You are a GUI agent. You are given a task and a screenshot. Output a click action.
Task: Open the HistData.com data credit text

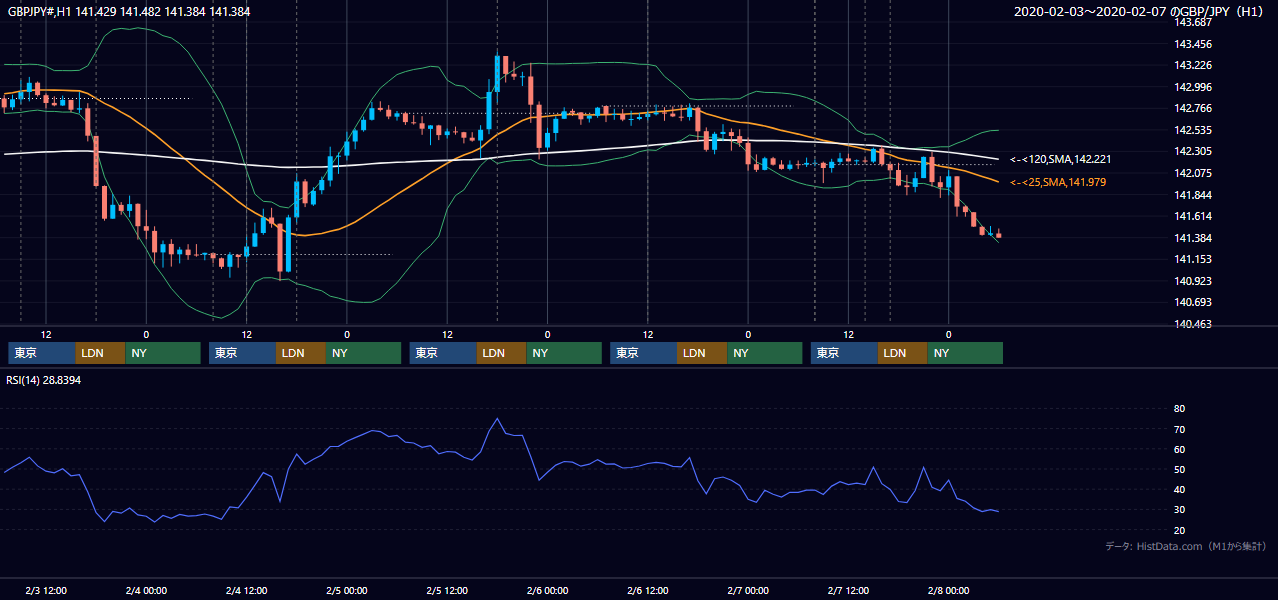coord(1186,546)
